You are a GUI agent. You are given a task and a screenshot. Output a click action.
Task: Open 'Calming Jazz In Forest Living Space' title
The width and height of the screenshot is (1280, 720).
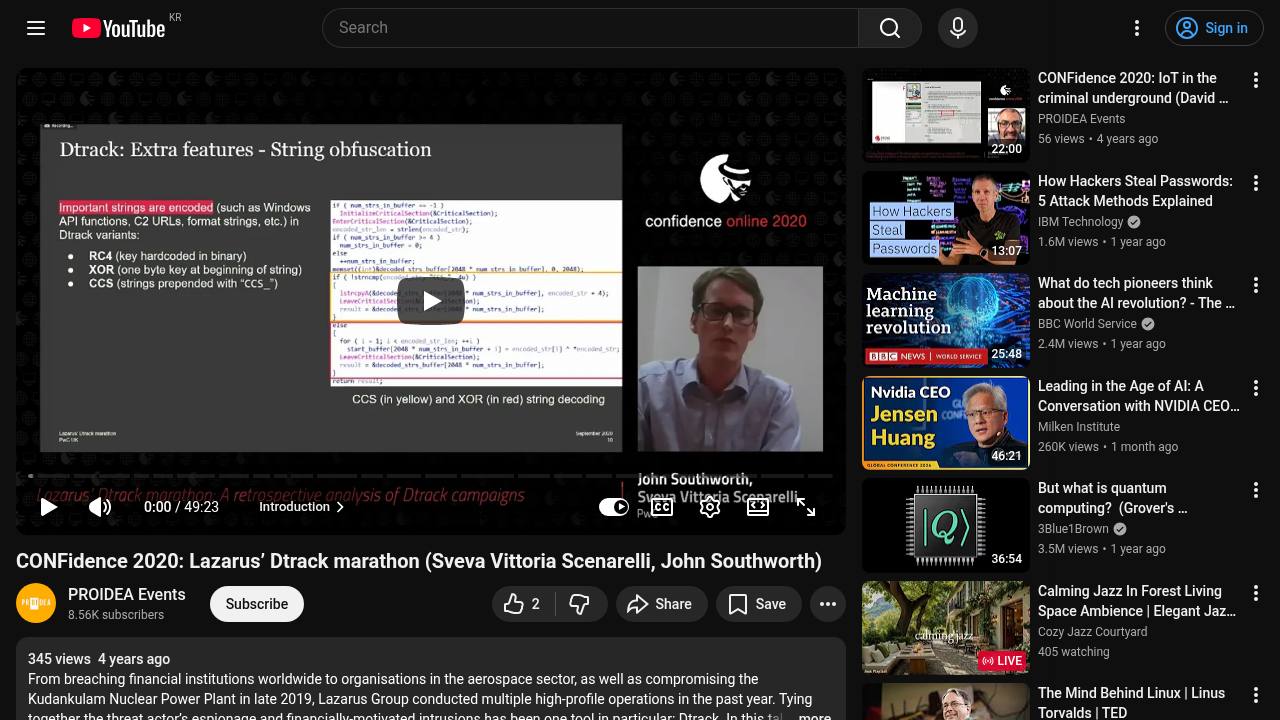[1137, 601]
